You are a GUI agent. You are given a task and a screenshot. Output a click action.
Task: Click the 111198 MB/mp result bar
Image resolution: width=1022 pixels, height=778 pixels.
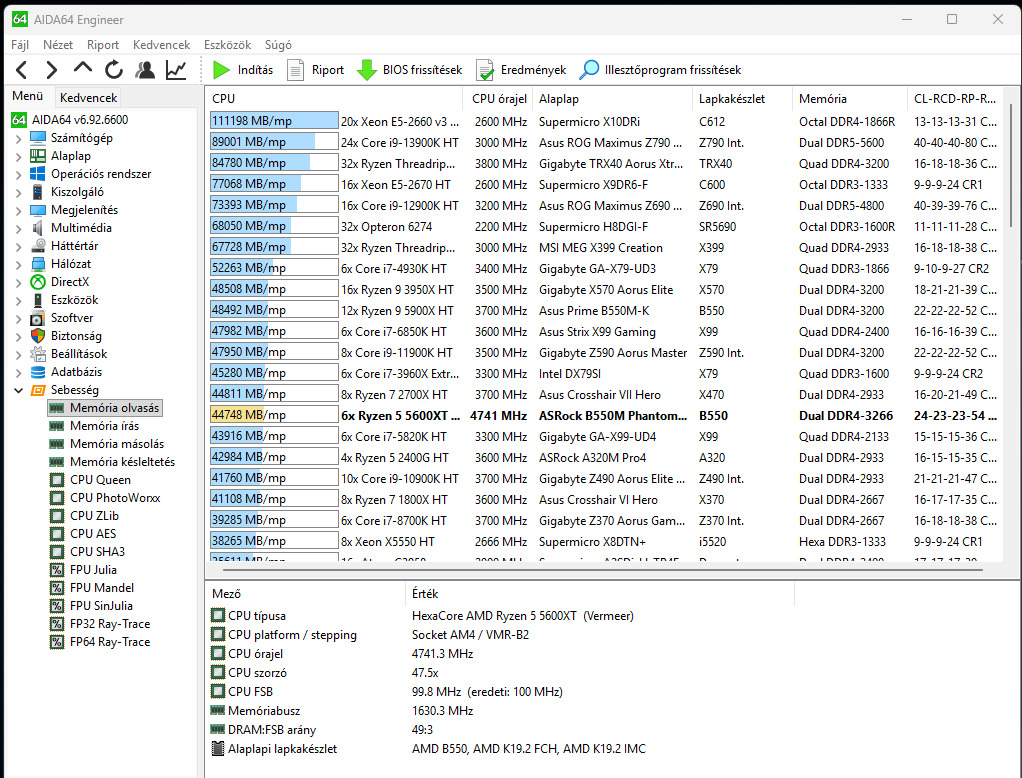pyautogui.click(x=274, y=121)
